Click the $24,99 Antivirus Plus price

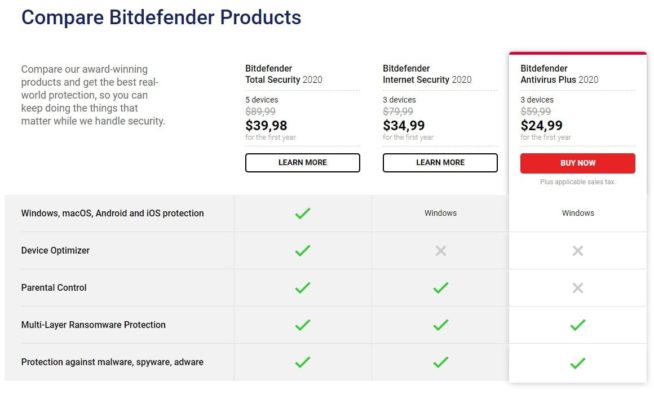tap(541, 125)
